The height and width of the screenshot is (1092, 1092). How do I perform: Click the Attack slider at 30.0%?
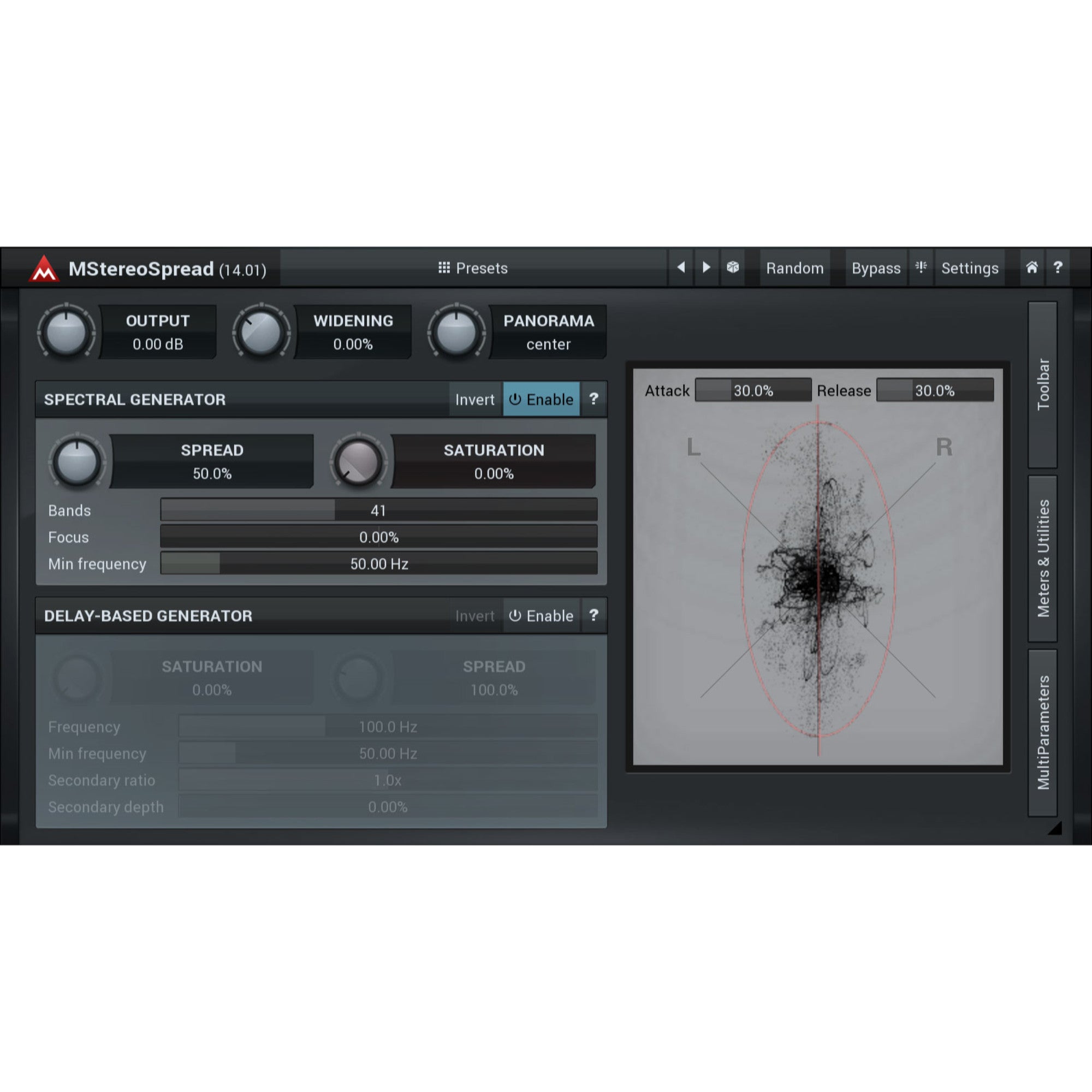click(x=753, y=390)
